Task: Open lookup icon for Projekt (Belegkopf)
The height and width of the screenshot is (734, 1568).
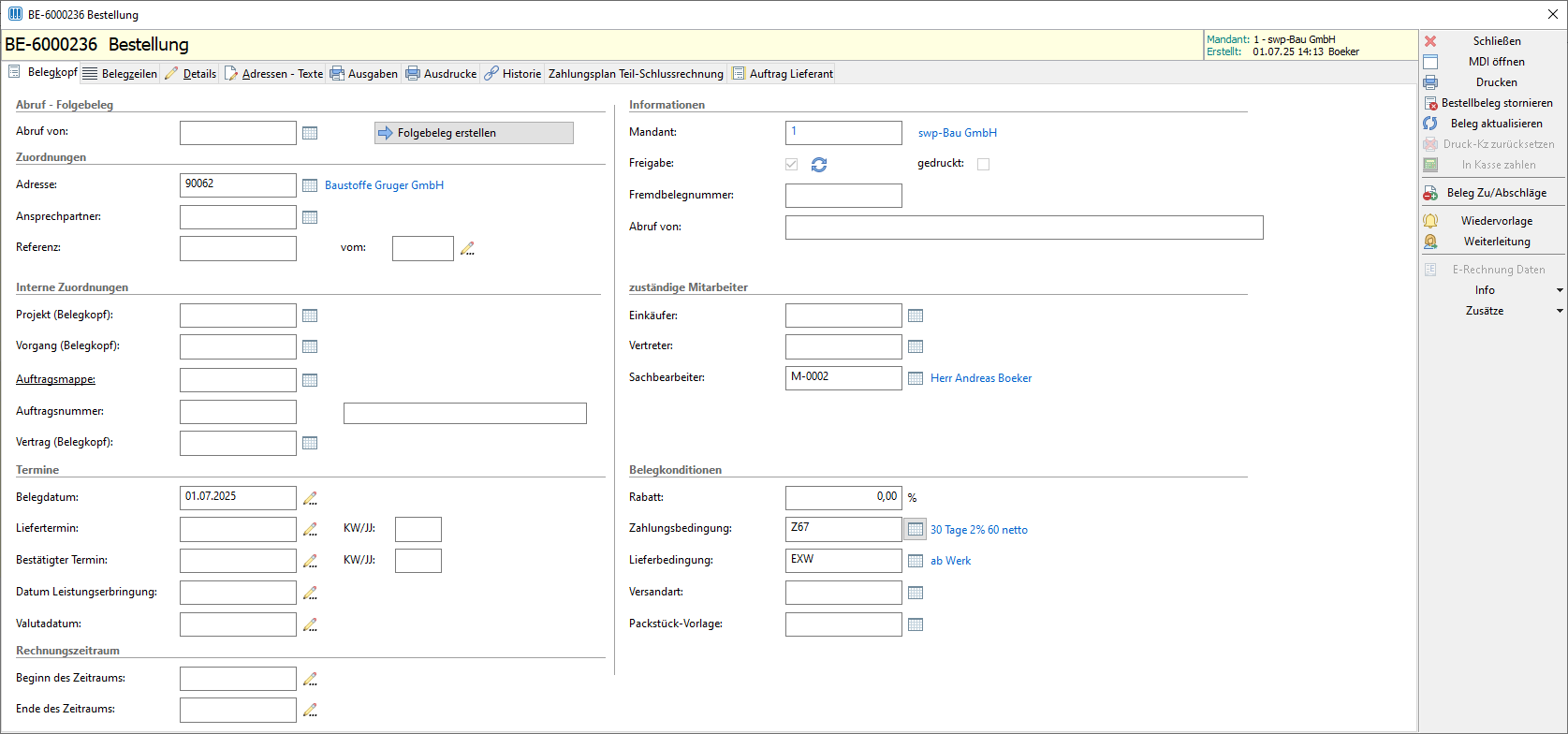Action: click(x=310, y=316)
